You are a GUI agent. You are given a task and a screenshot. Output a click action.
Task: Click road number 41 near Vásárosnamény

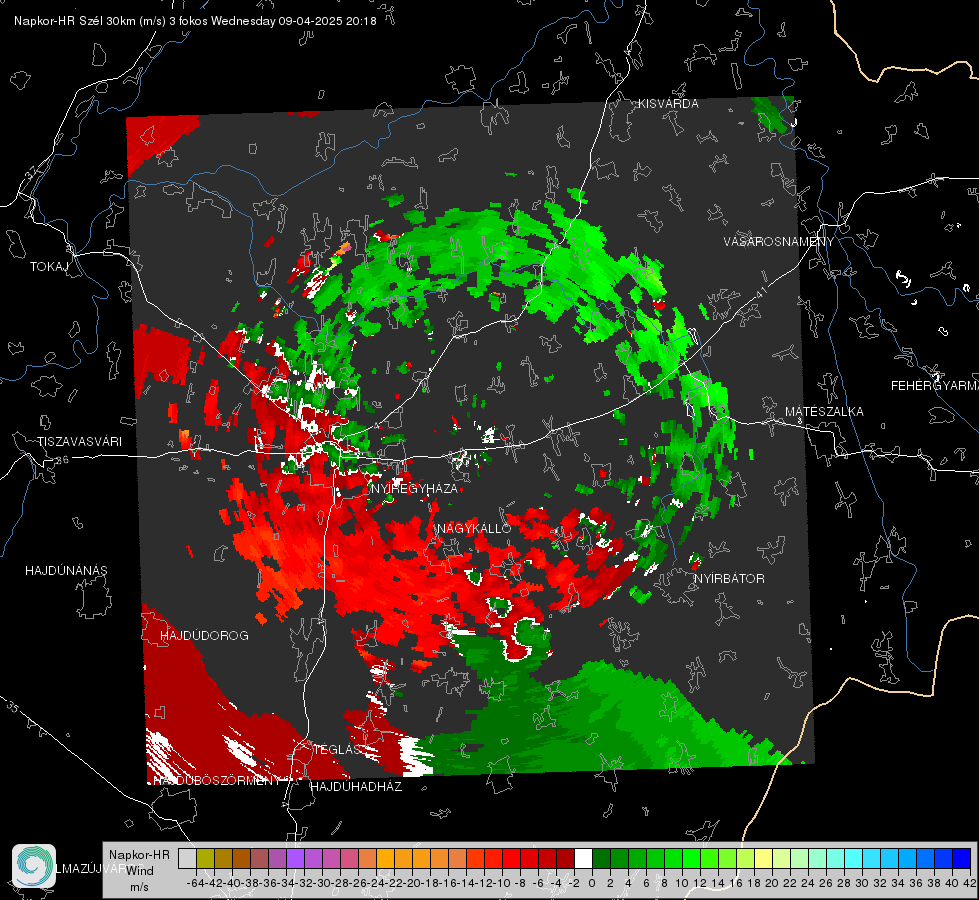tap(760, 292)
